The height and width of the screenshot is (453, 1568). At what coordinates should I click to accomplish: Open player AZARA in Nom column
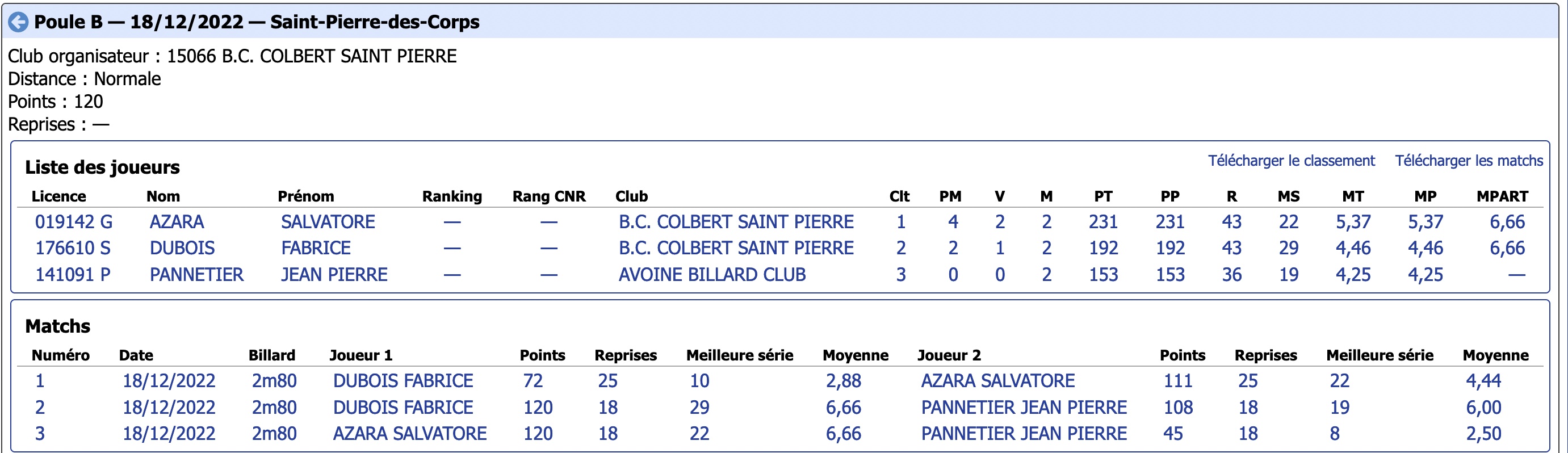coord(177,221)
